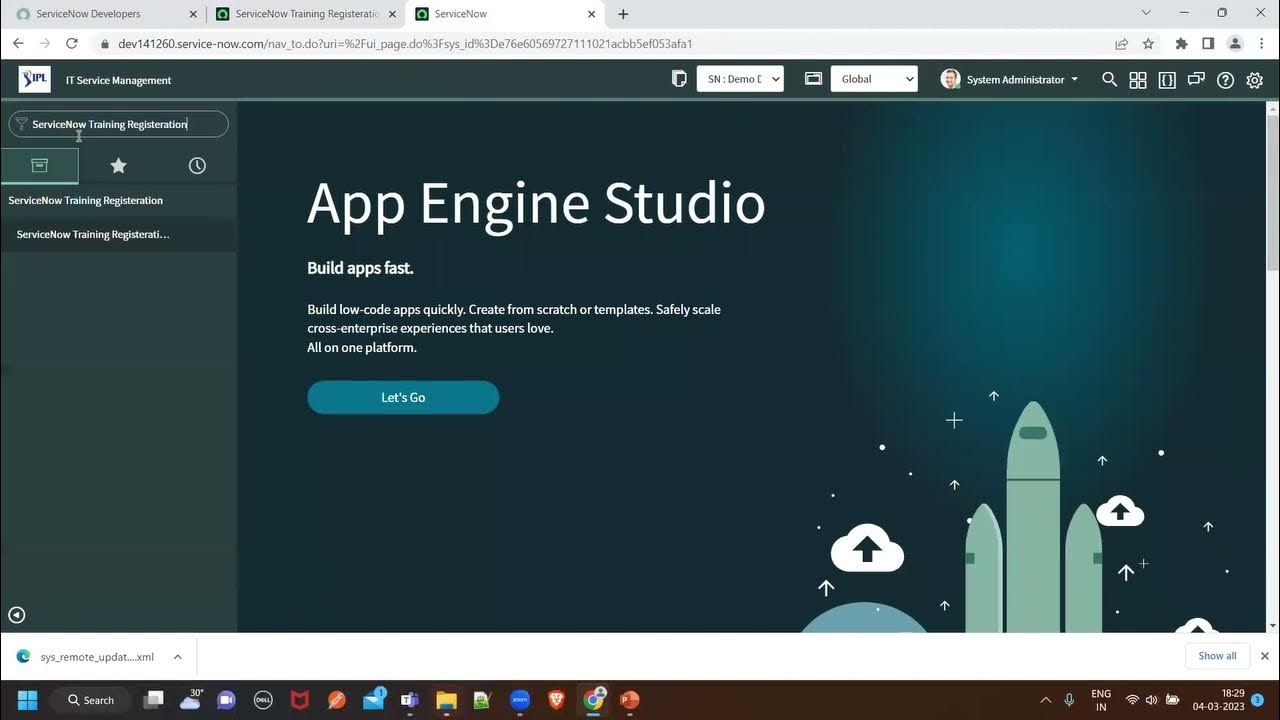Open the application scope picker icon
The image size is (1280, 720).
[813, 79]
